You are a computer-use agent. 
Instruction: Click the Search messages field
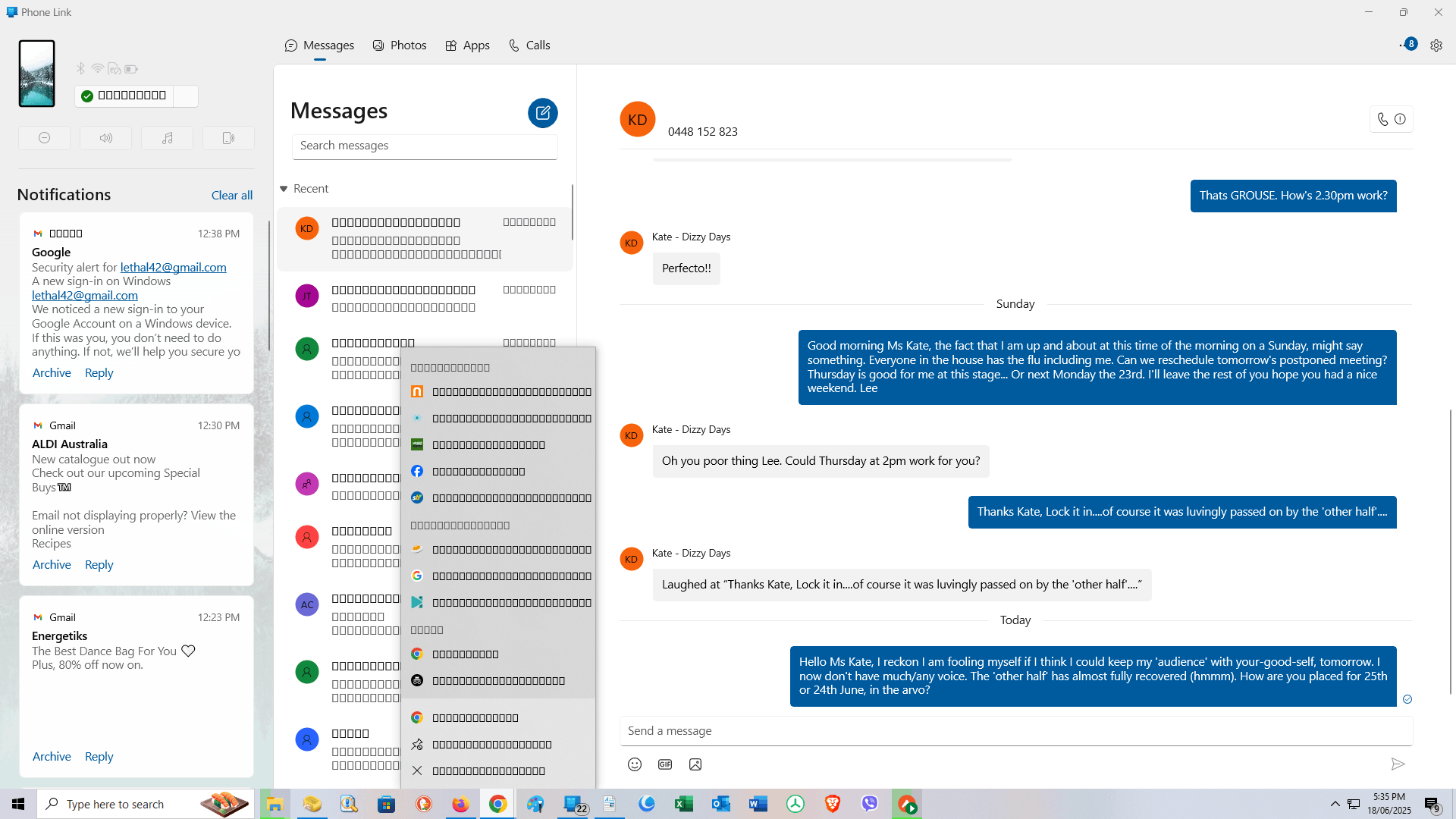point(425,146)
